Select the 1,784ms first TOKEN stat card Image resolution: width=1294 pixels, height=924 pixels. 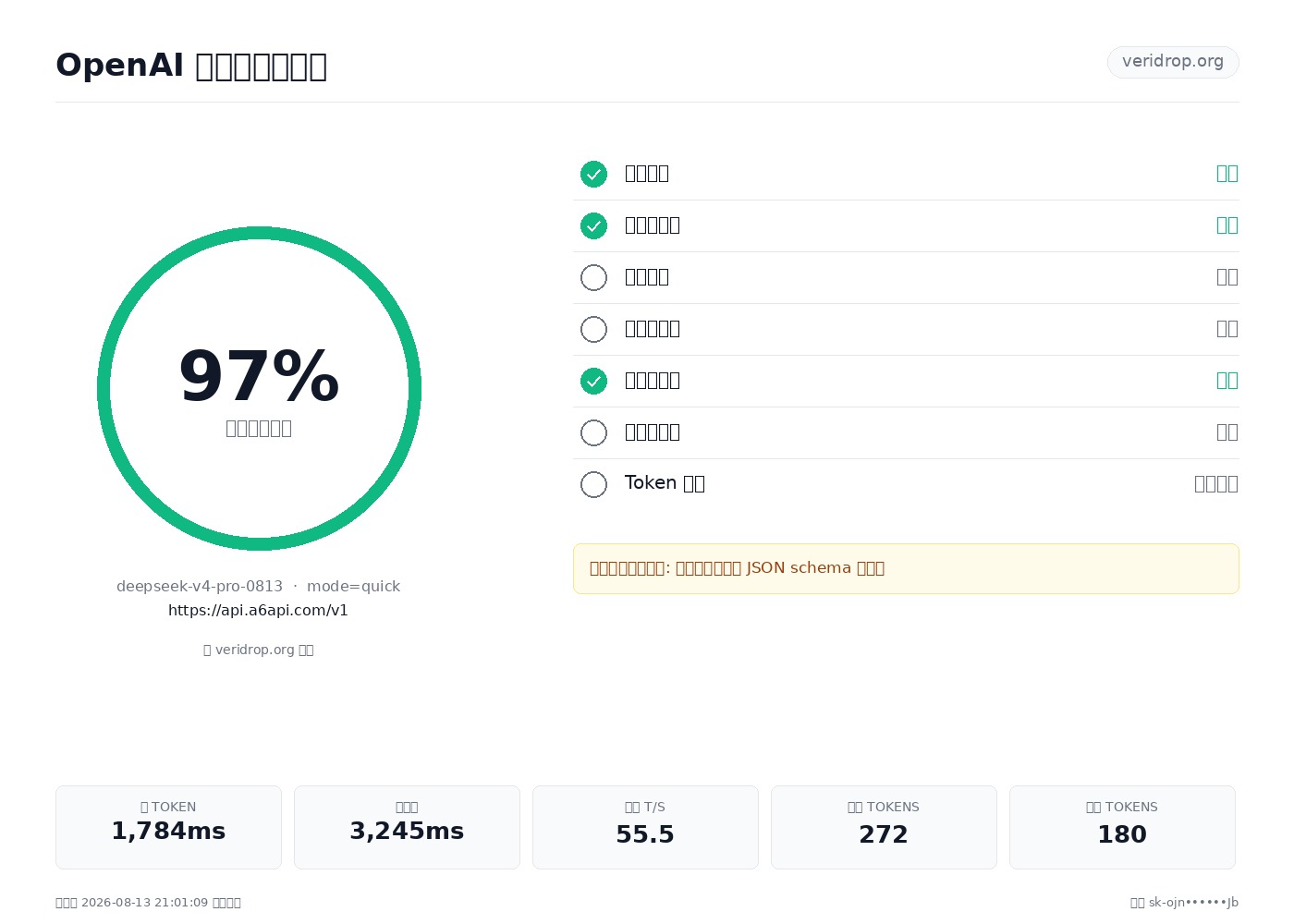[168, 827]
